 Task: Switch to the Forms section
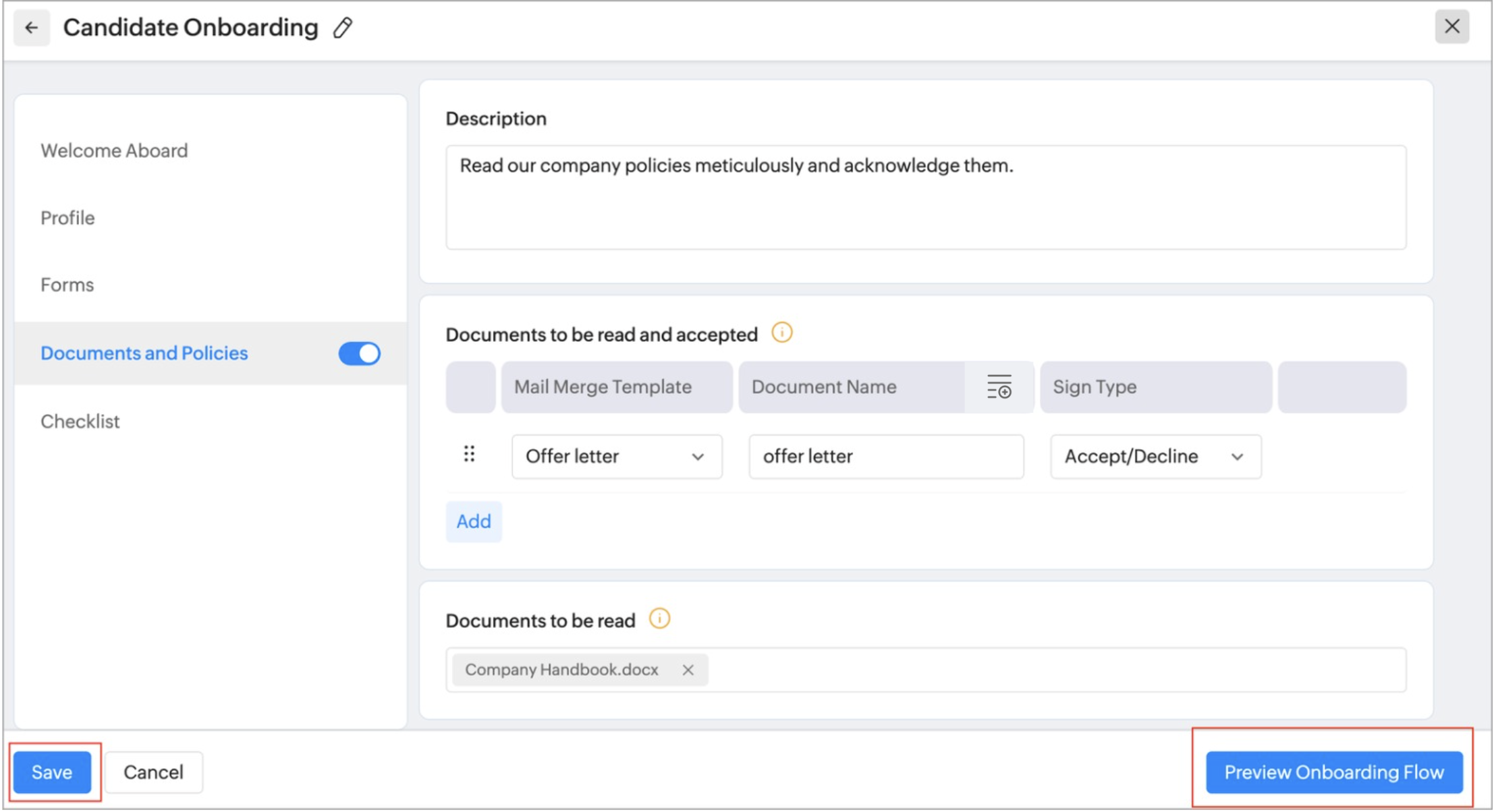67,285
